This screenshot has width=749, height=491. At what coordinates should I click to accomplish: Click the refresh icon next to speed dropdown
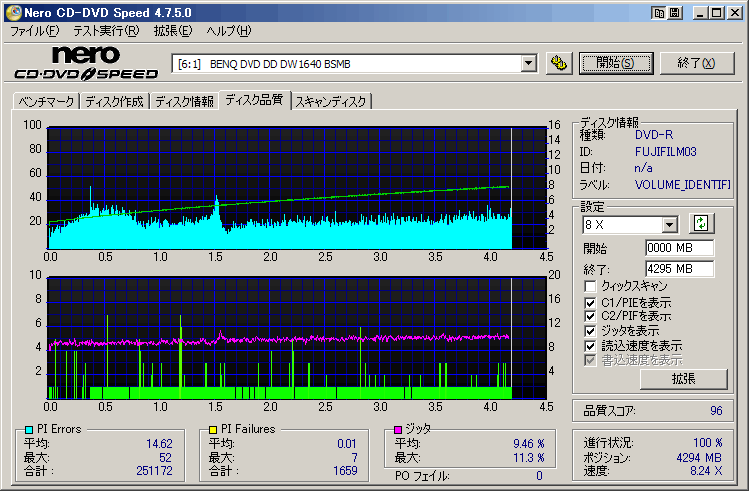701,223
